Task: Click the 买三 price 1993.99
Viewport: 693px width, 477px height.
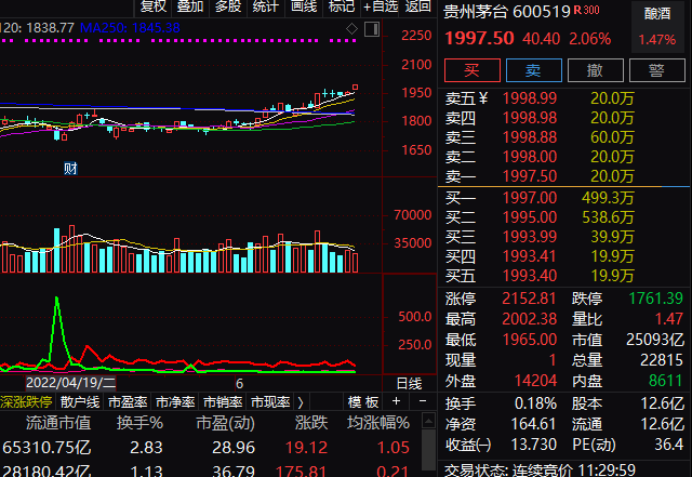Action: coord(529,237)
